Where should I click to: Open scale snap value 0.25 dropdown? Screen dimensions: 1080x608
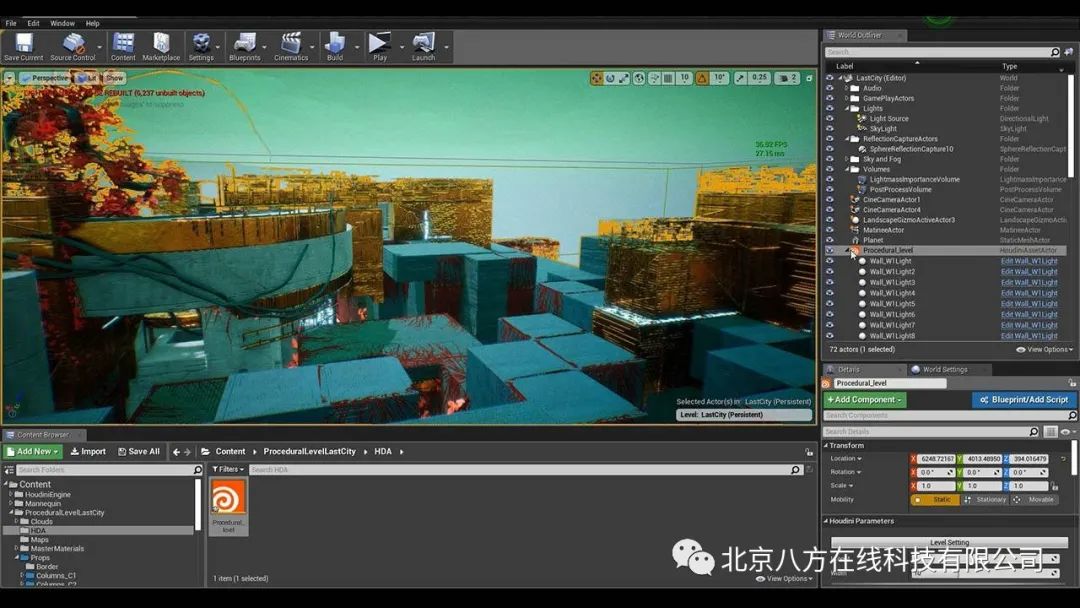point(759,78)
